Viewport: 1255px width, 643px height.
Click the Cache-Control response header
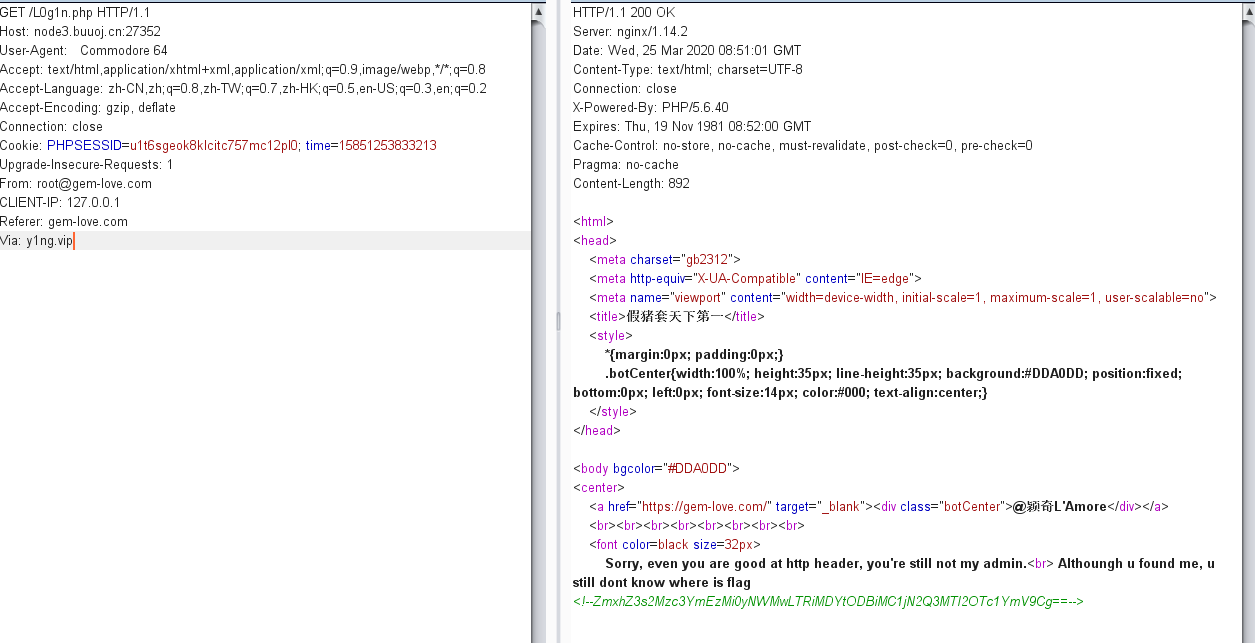click(803, 146)
